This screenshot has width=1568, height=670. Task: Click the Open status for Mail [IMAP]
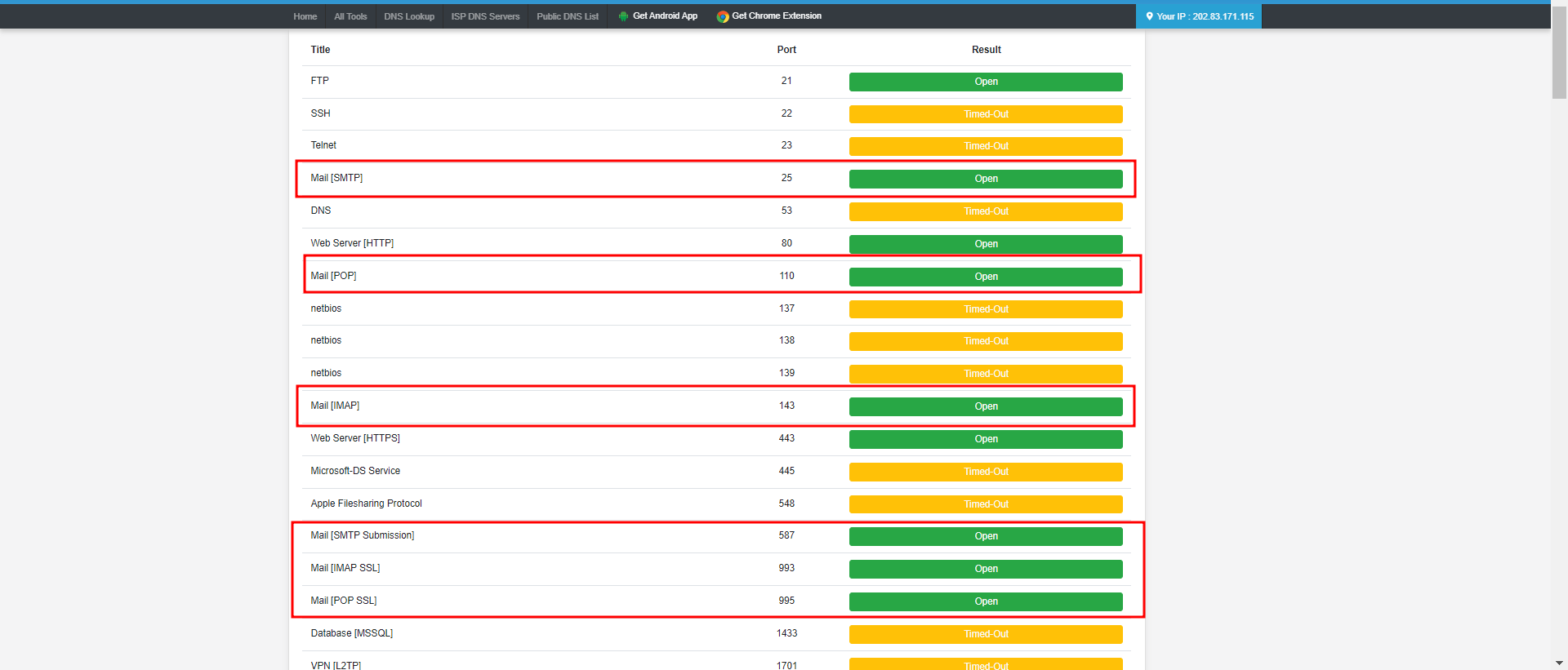point(986,406)
